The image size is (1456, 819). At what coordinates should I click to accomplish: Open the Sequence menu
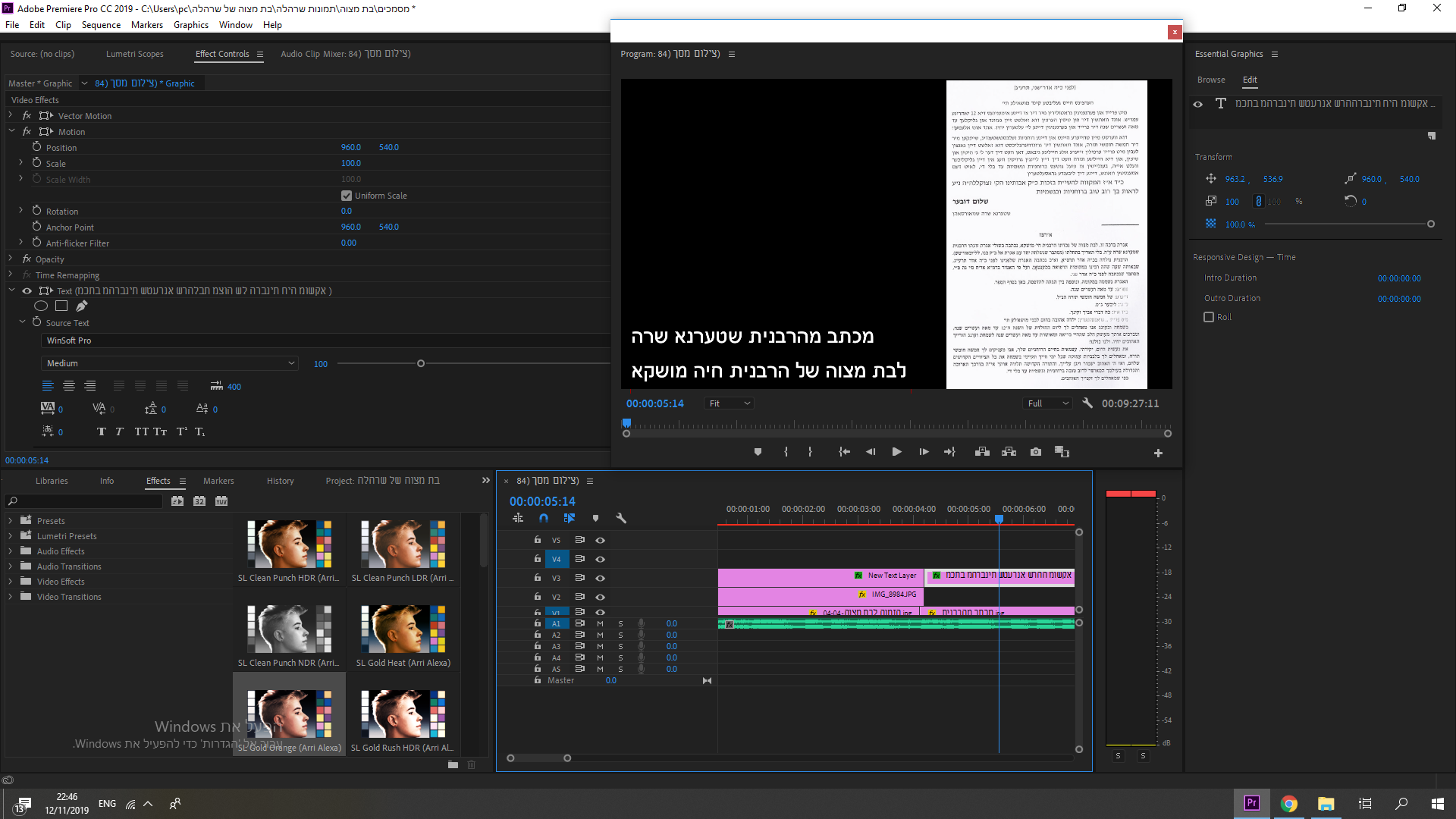(x=101, y=25)
